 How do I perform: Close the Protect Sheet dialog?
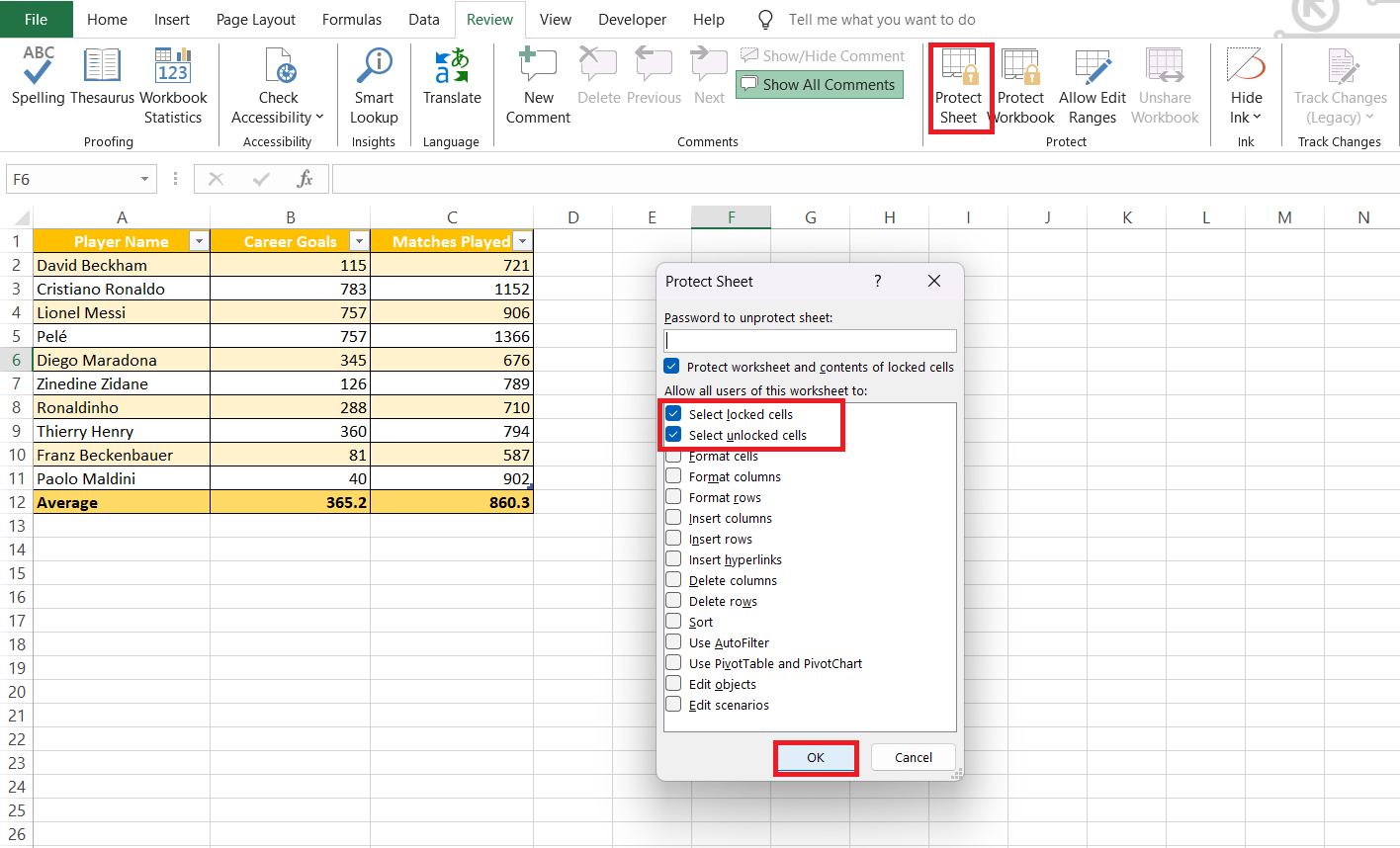pyautogui.click(x=934, y=282)
